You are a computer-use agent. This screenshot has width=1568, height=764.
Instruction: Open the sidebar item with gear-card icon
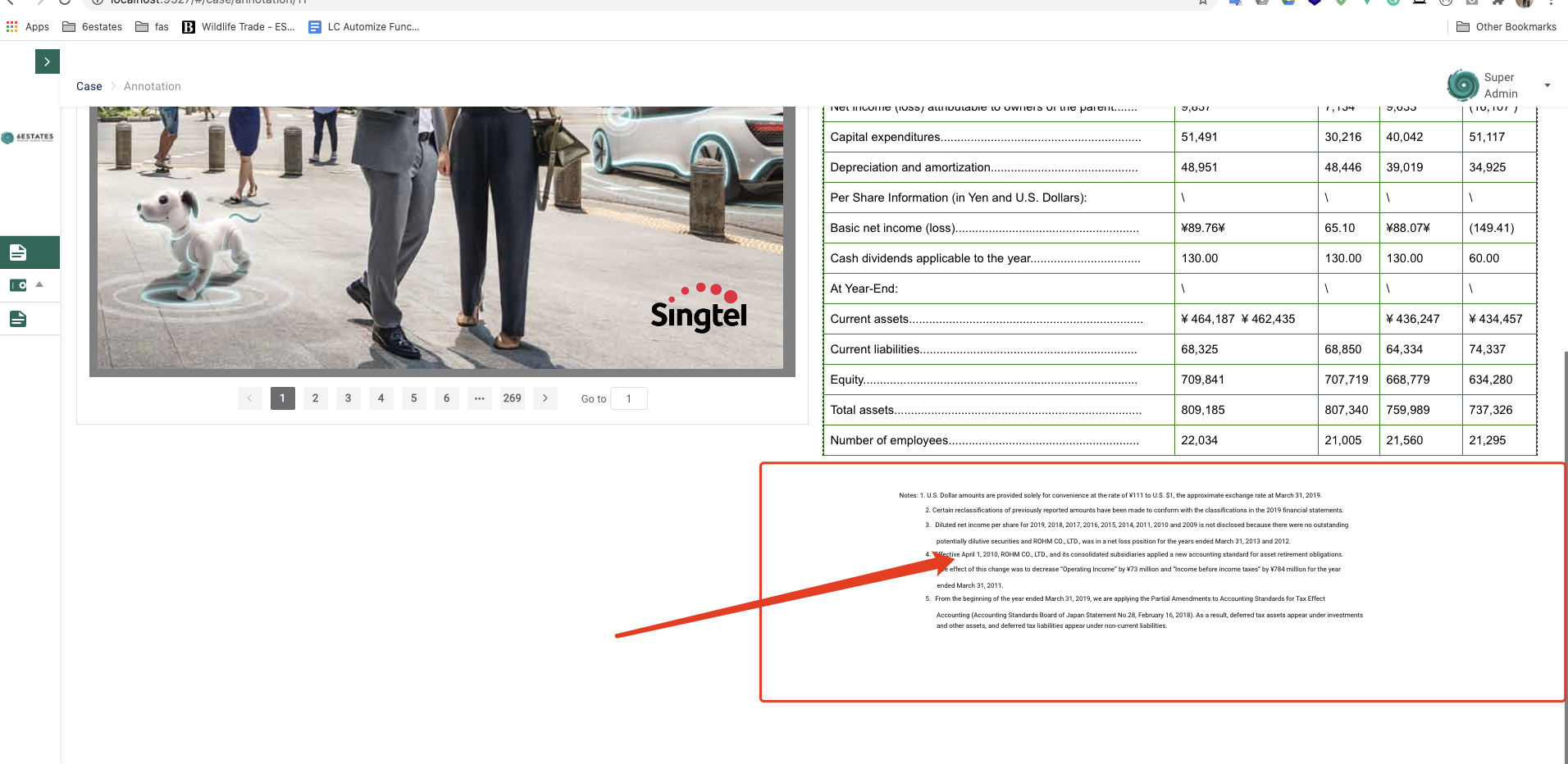18,285
